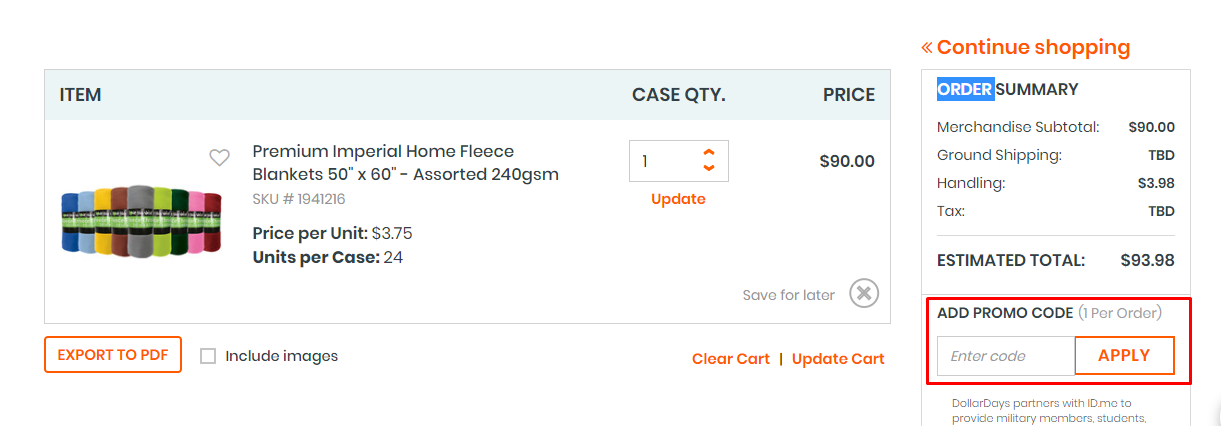Image resolution: width=1221 pixels, height=426 pixels.
Task: Click the SKU # 1941216 text
Action: point(298,199)
